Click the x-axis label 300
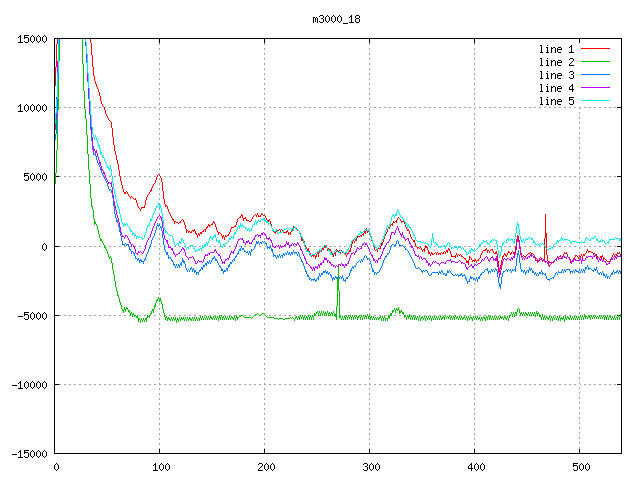 (x=371, y=467)
